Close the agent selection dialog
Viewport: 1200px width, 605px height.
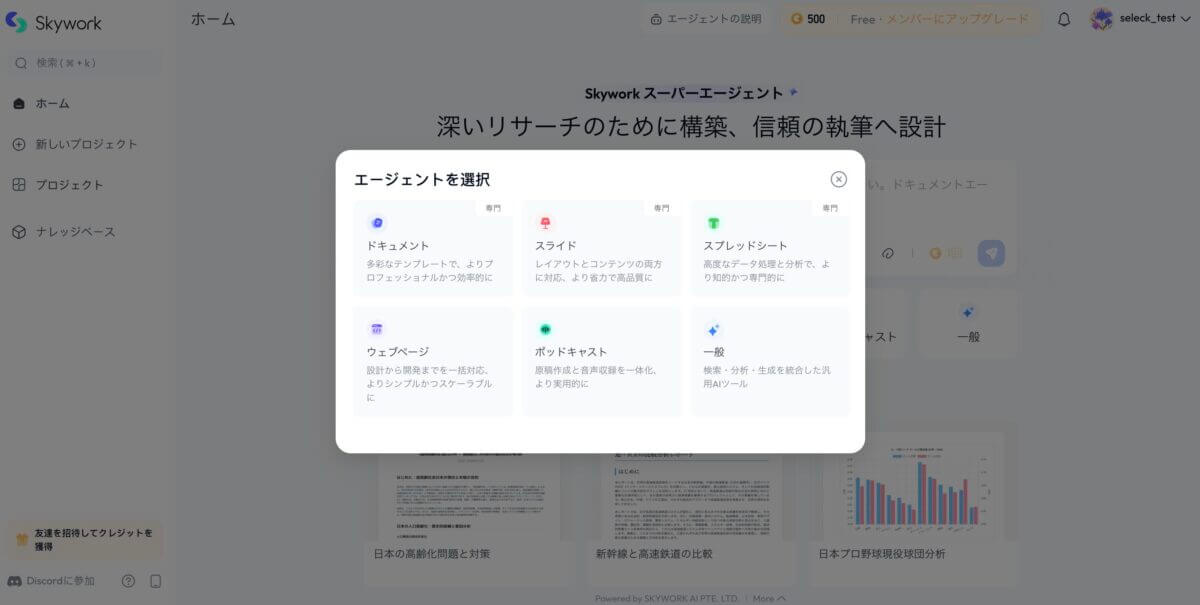point(838,179)
